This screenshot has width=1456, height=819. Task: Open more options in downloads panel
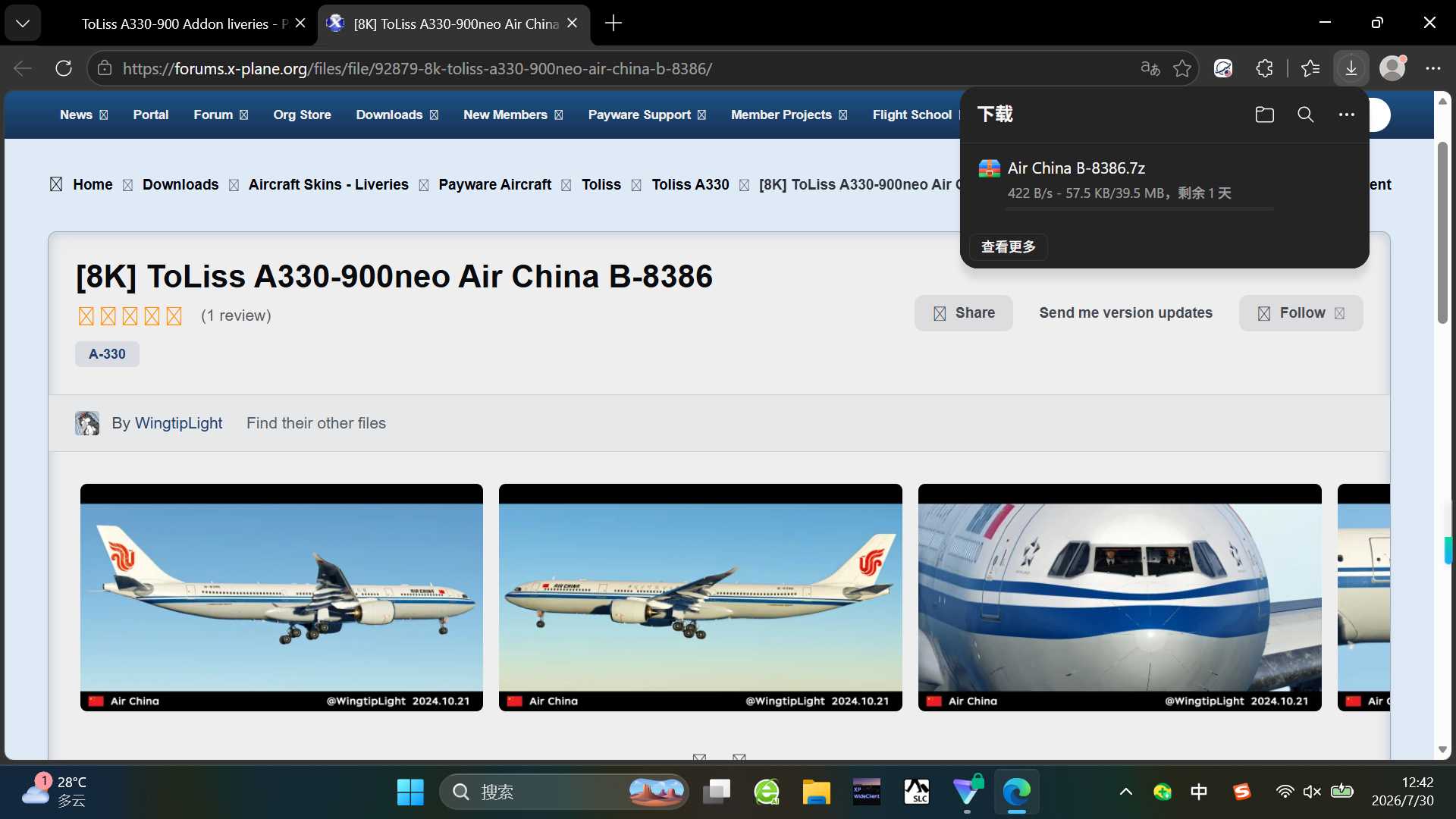click(x=1346, y=115)
